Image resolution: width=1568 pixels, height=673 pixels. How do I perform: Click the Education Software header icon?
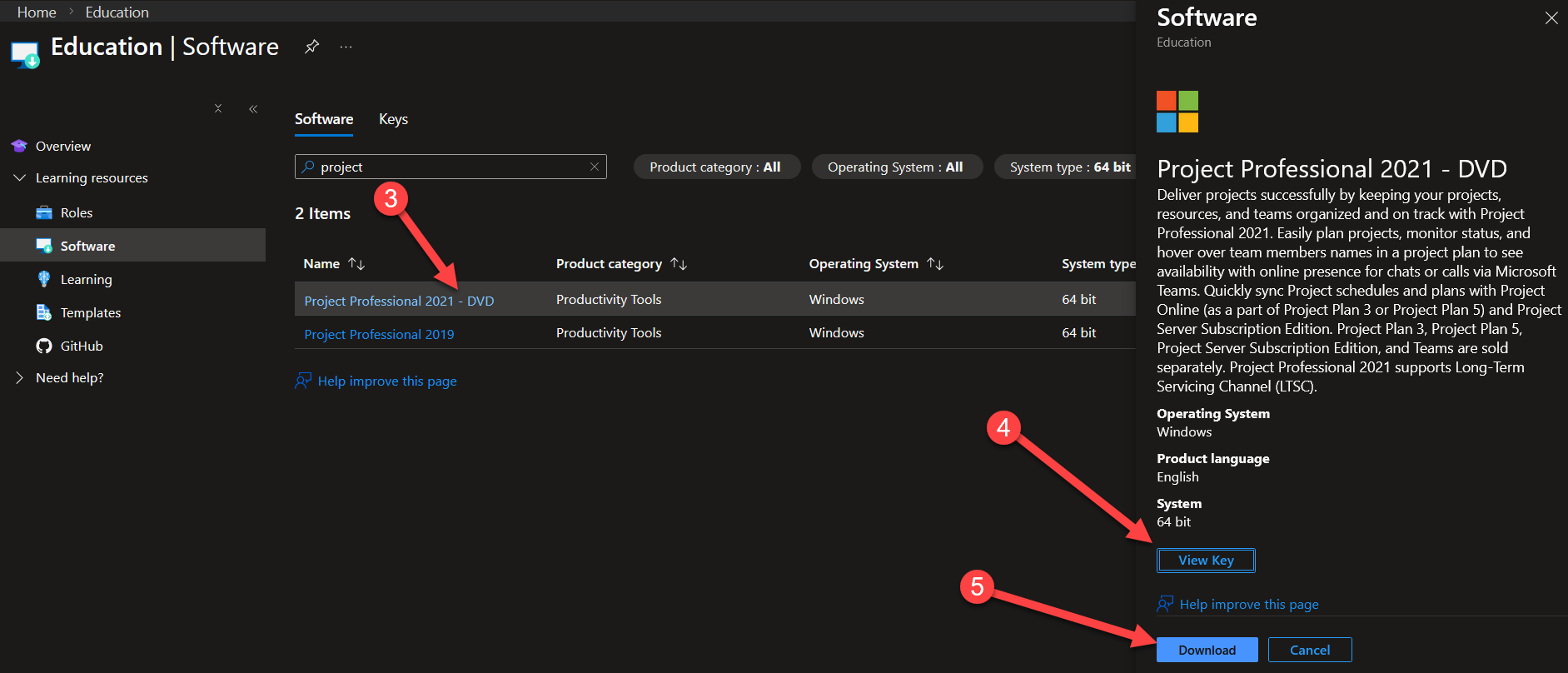(x=25, y=54)
